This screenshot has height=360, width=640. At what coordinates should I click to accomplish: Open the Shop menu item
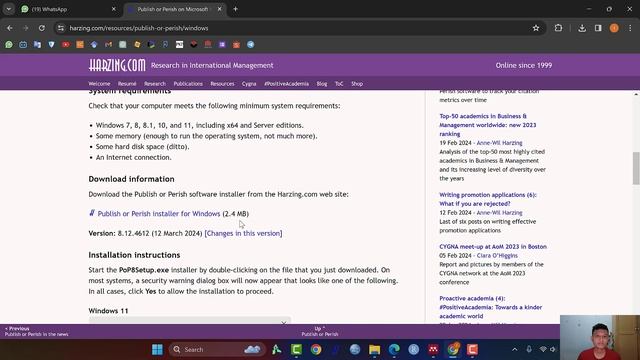pyautogui.click(x=357, y=84)
